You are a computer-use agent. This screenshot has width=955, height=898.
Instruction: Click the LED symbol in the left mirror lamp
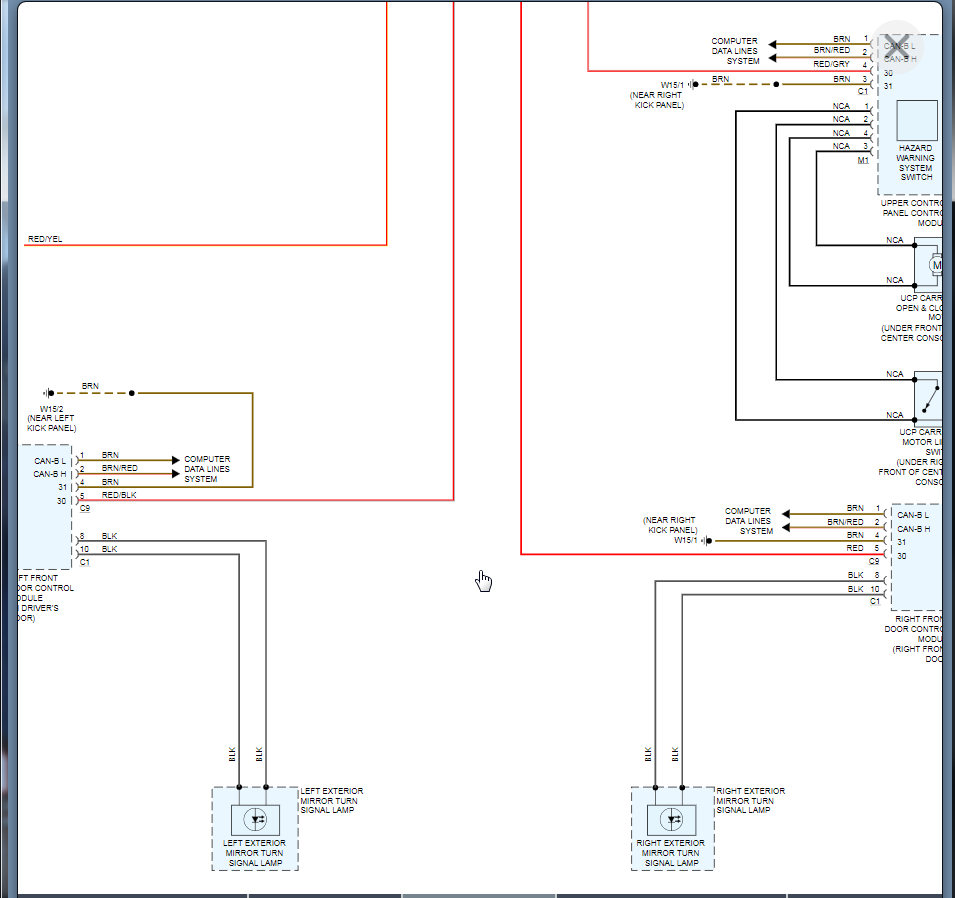(255, 819)
